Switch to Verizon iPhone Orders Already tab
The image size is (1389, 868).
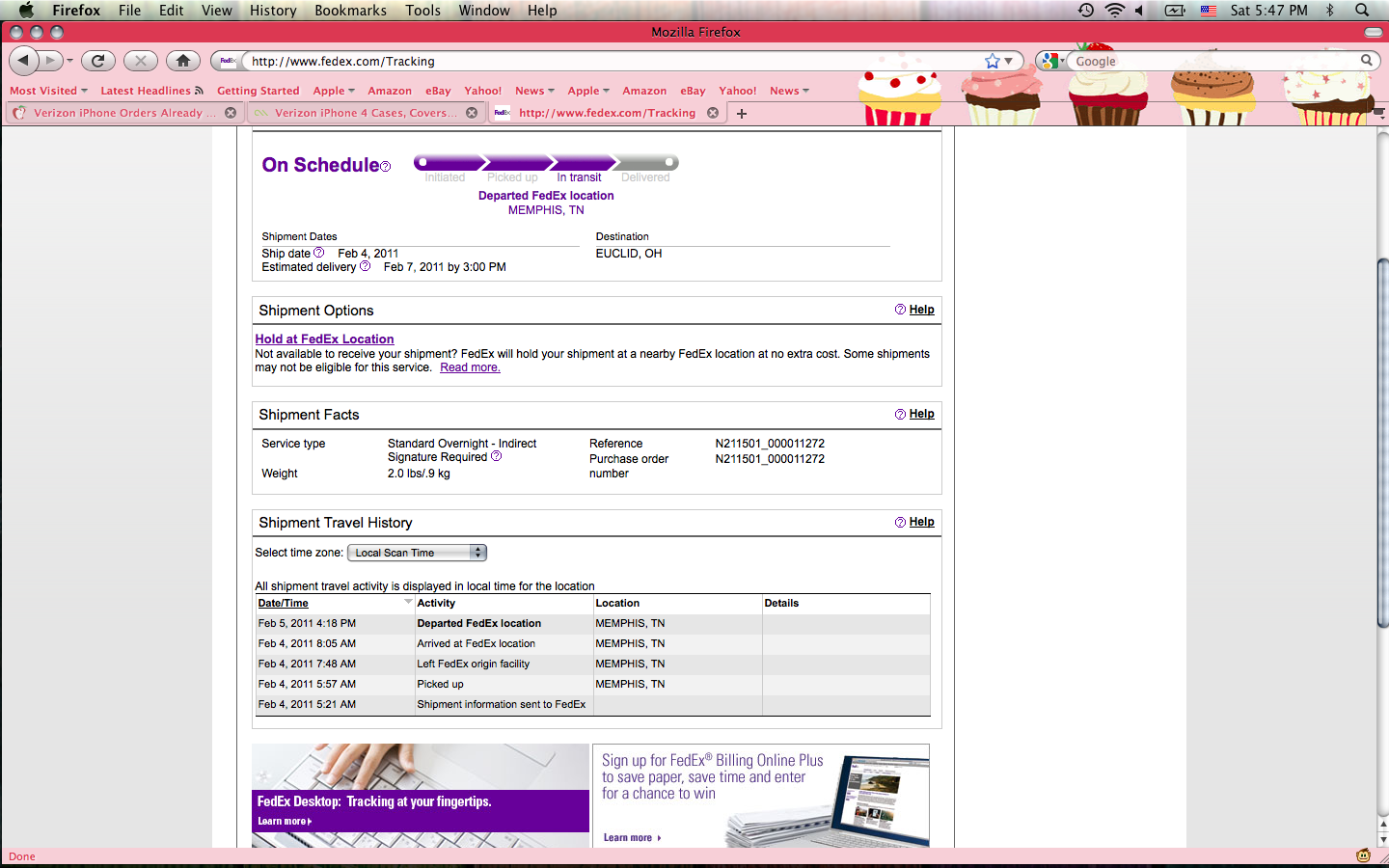click(x=123, y=113)
